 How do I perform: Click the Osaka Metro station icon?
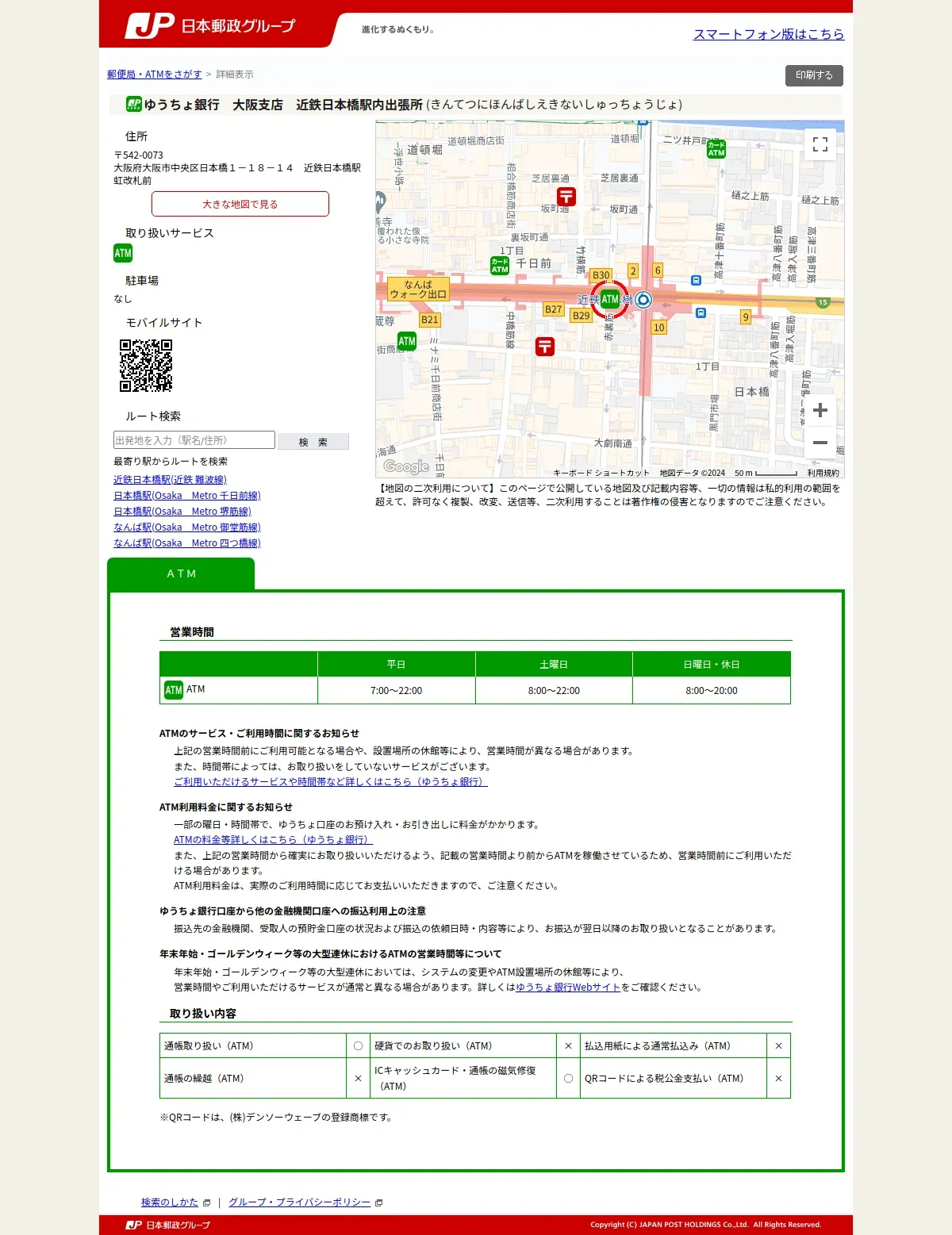[643, 300]
